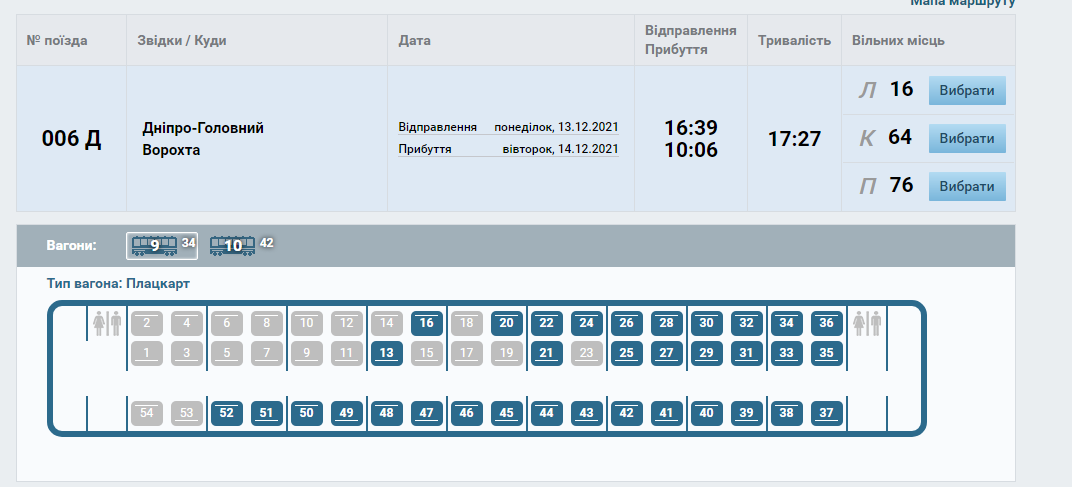Choose Coupe class with 64 free seats
1072x487 pixels.
(967, 138)
